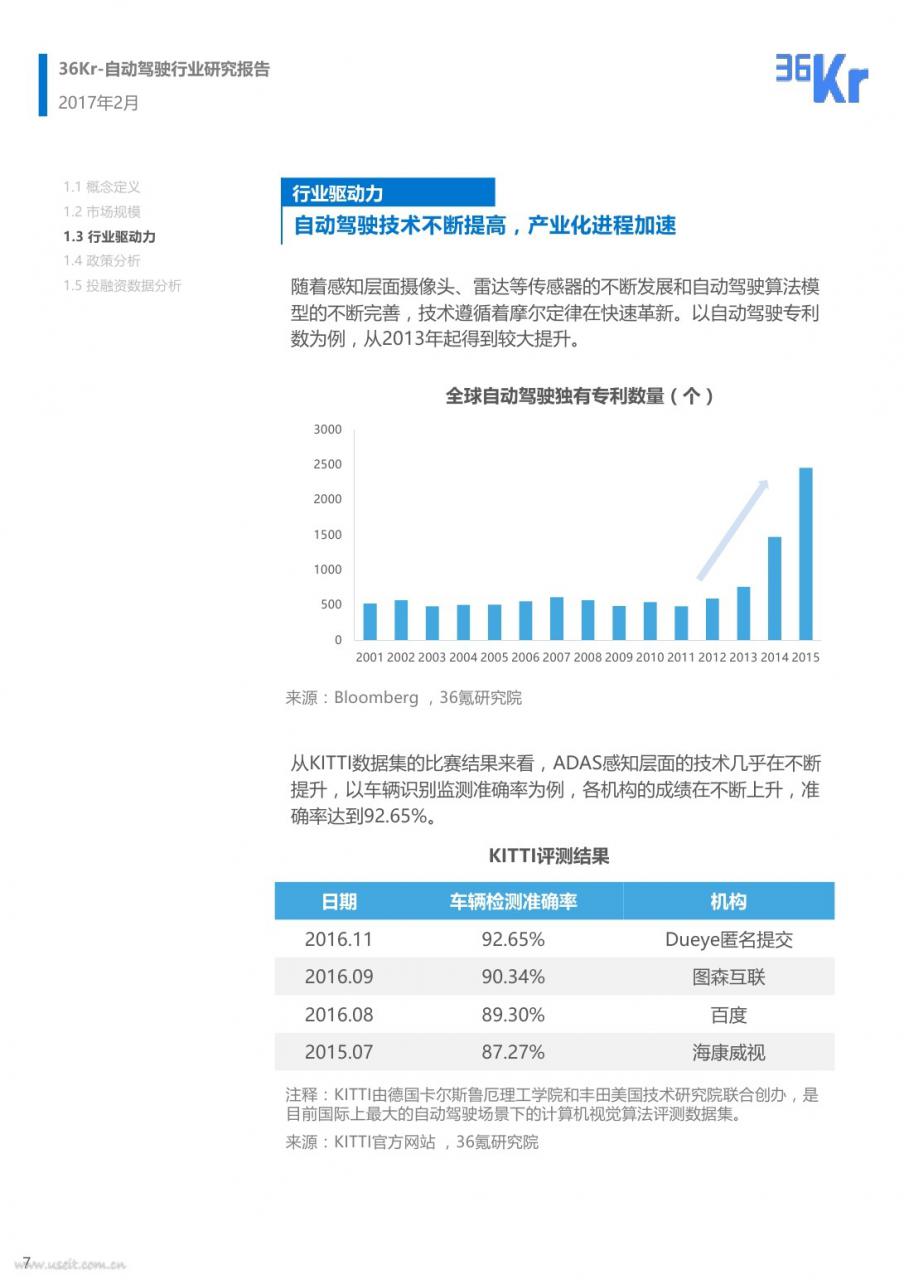Click the 2500 y-axis label
This screenshot has width=904, height=1280.
coord(328,464)
